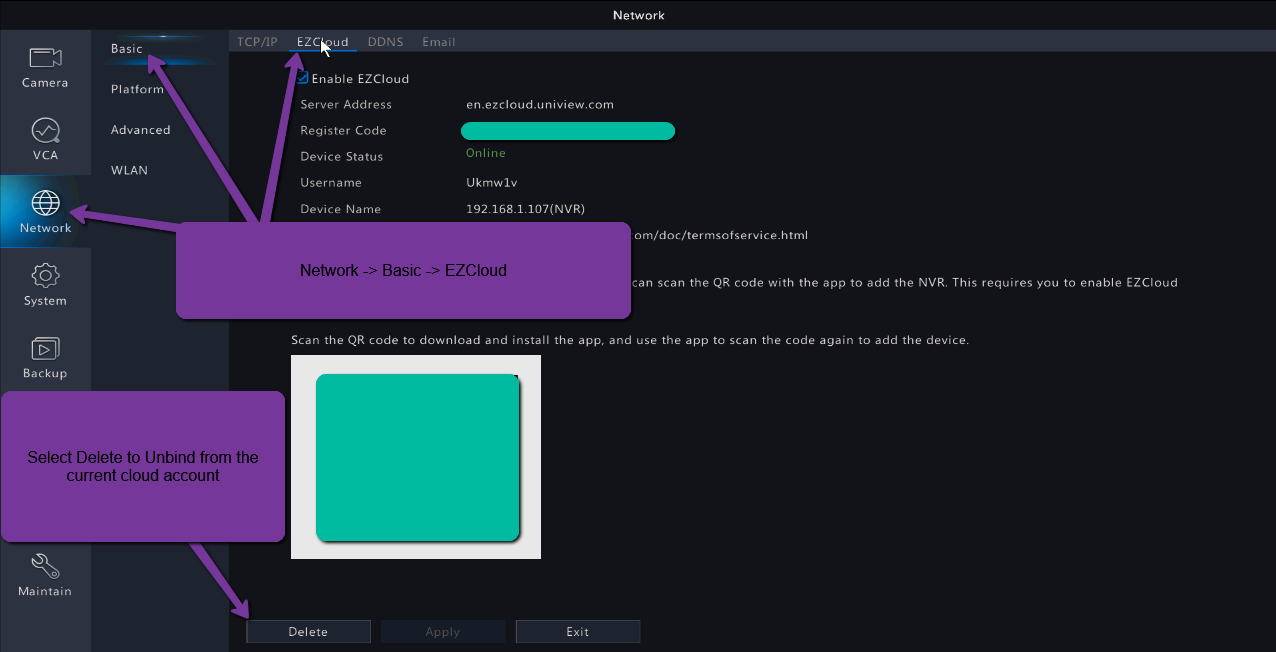Screen dimensions: 1276x652
Task: Click the QR code image
Action: pyautogui.click(x=416, y=457)
